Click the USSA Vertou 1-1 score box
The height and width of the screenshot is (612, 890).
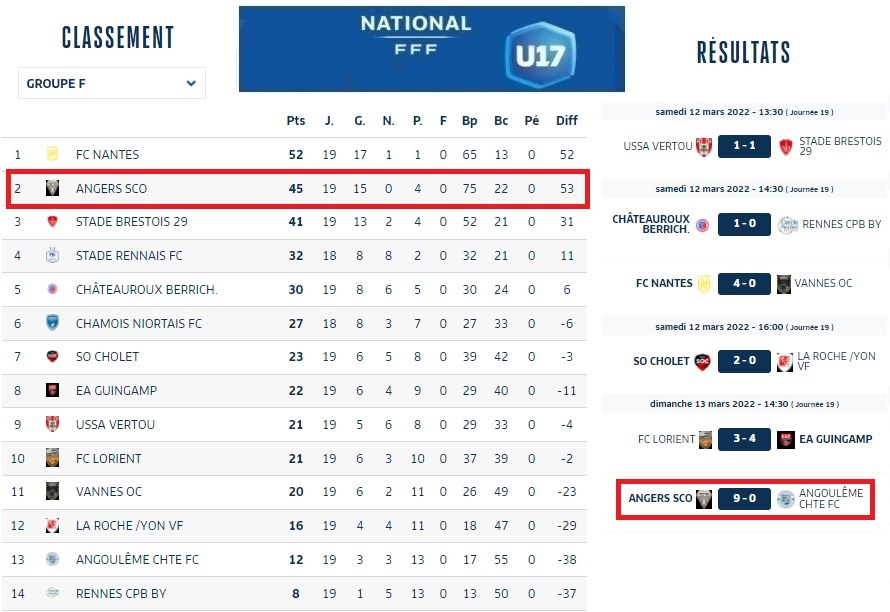coord(745,146)
